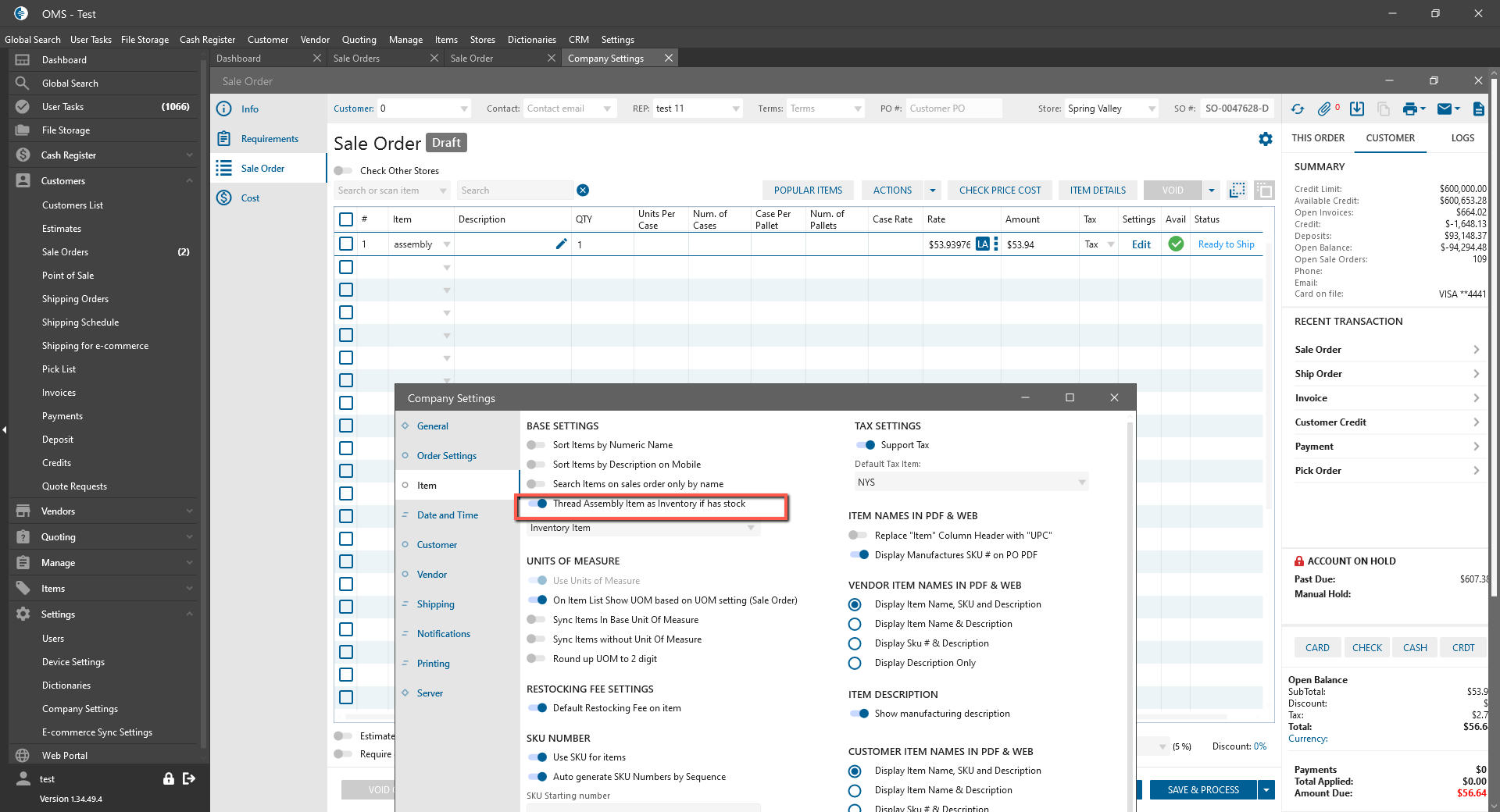1500x812 pixels.
Task: Clear item search with the X icon
Action: tap(583, 191)
